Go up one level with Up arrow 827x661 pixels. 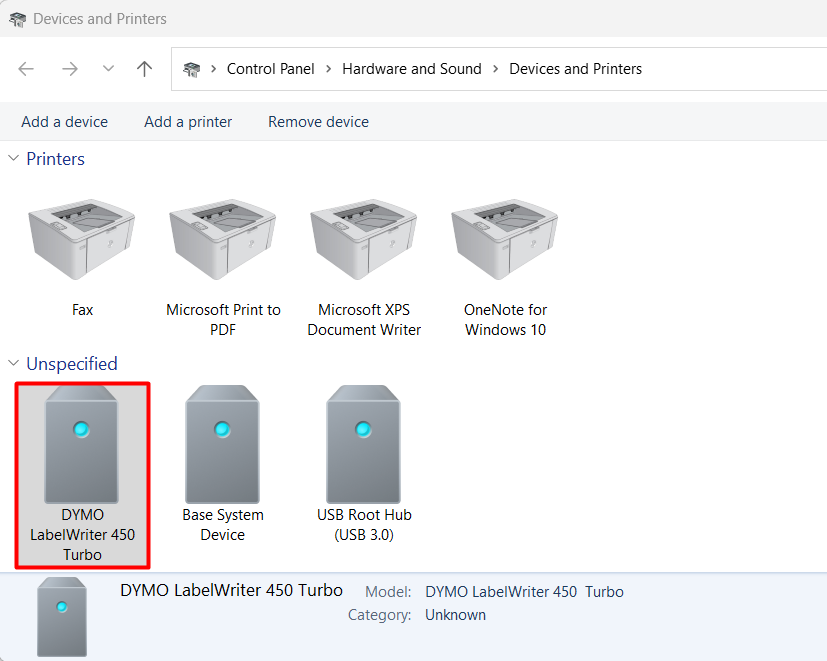coord(145,69)
